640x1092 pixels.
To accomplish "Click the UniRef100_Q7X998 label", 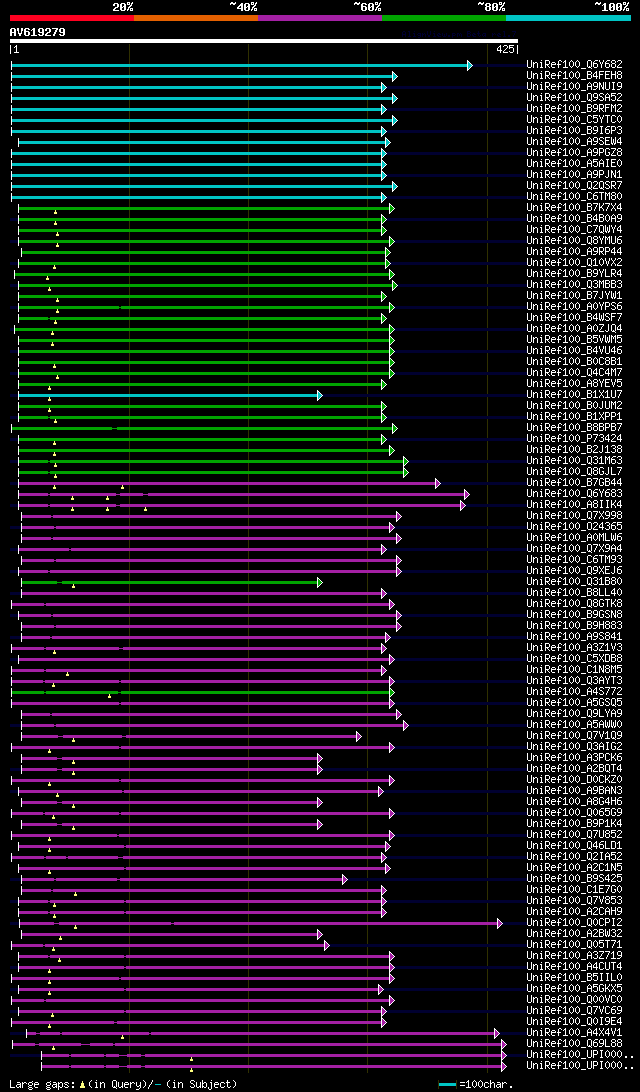I will 575,515.
